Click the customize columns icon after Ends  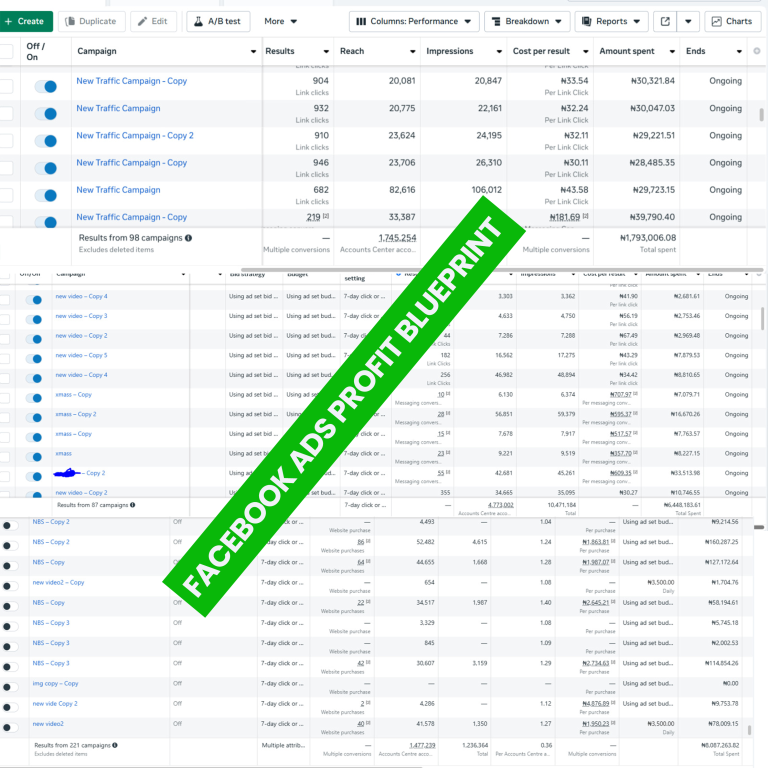tap(757, 51)
